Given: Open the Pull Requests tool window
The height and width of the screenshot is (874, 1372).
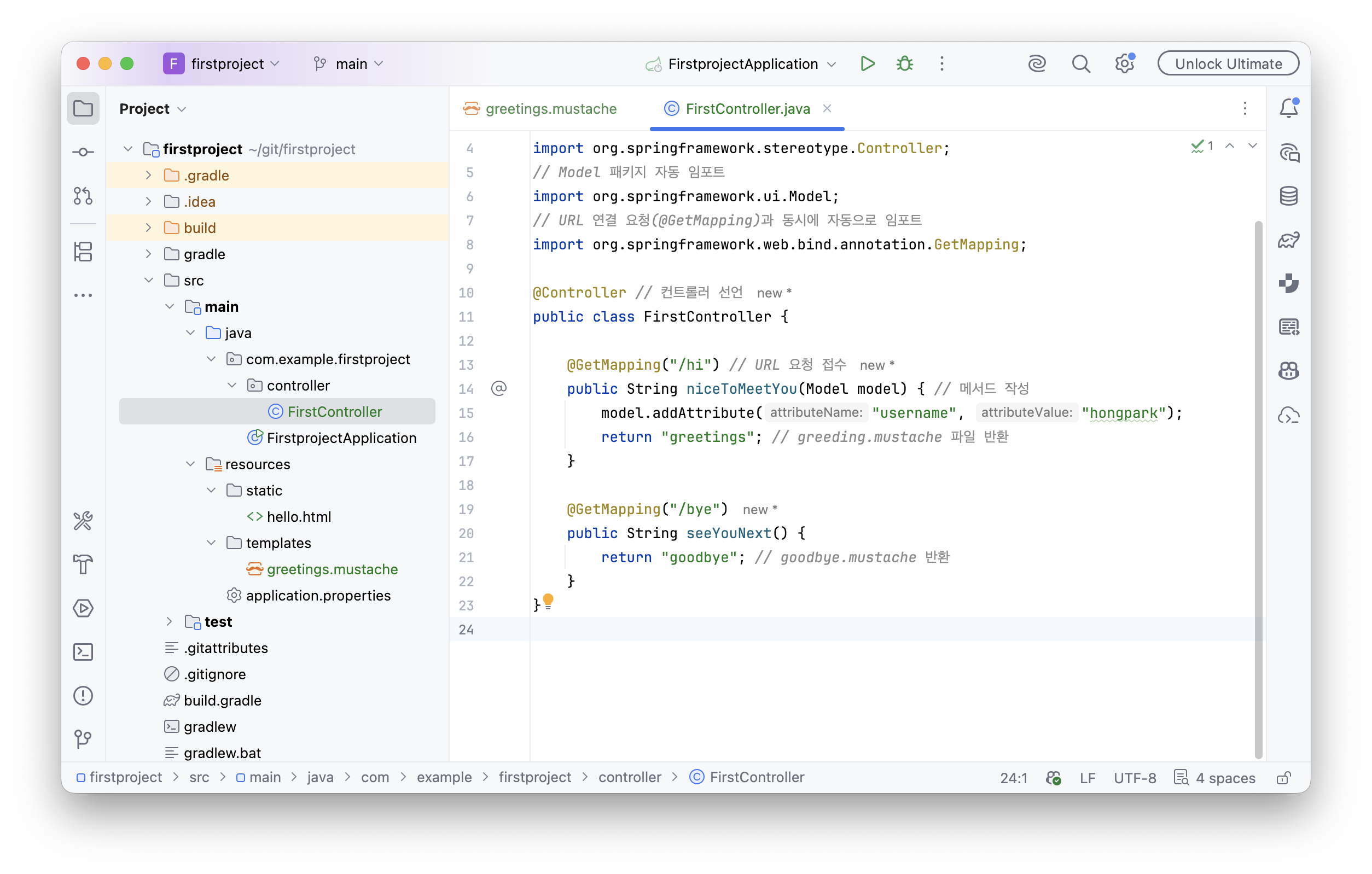Looking at the screenshot, I should pos(83,196).
